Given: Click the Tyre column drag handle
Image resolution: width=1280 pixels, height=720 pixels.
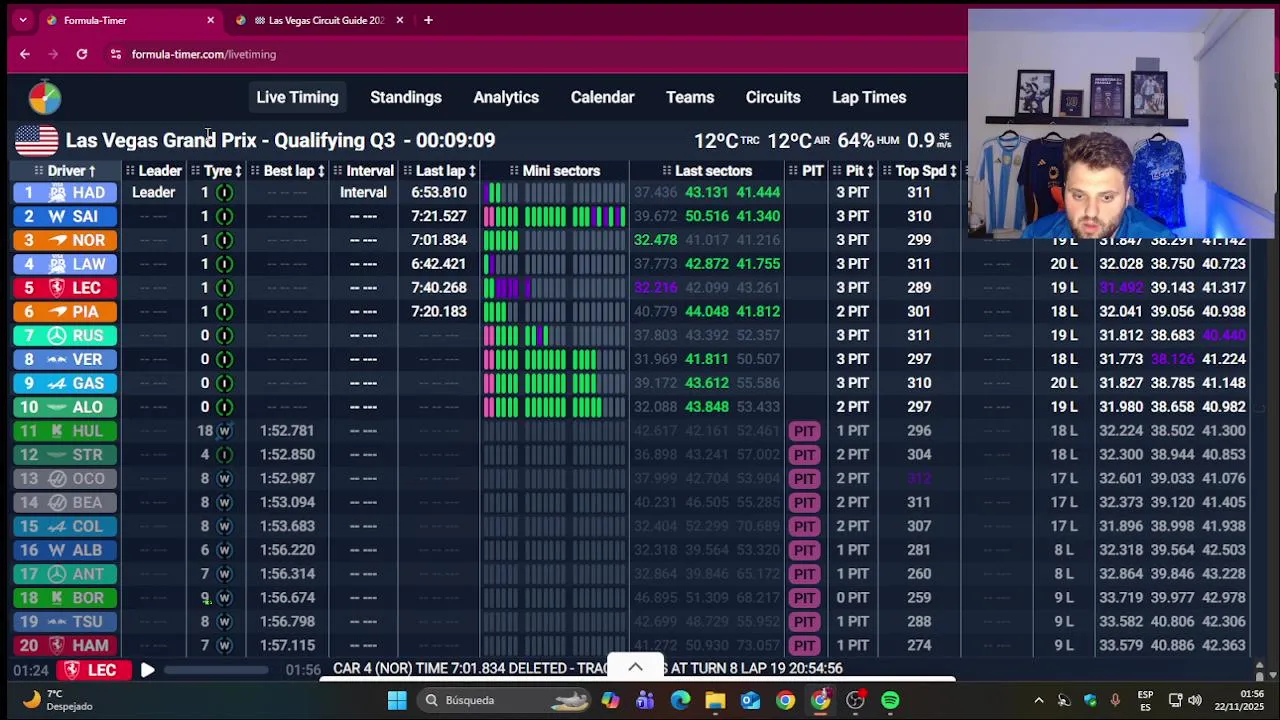Looking at the screenshot, I should point(196,171).
